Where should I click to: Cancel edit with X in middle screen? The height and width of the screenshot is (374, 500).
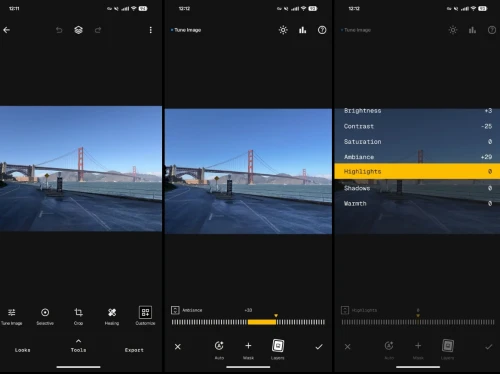[178, 347]
